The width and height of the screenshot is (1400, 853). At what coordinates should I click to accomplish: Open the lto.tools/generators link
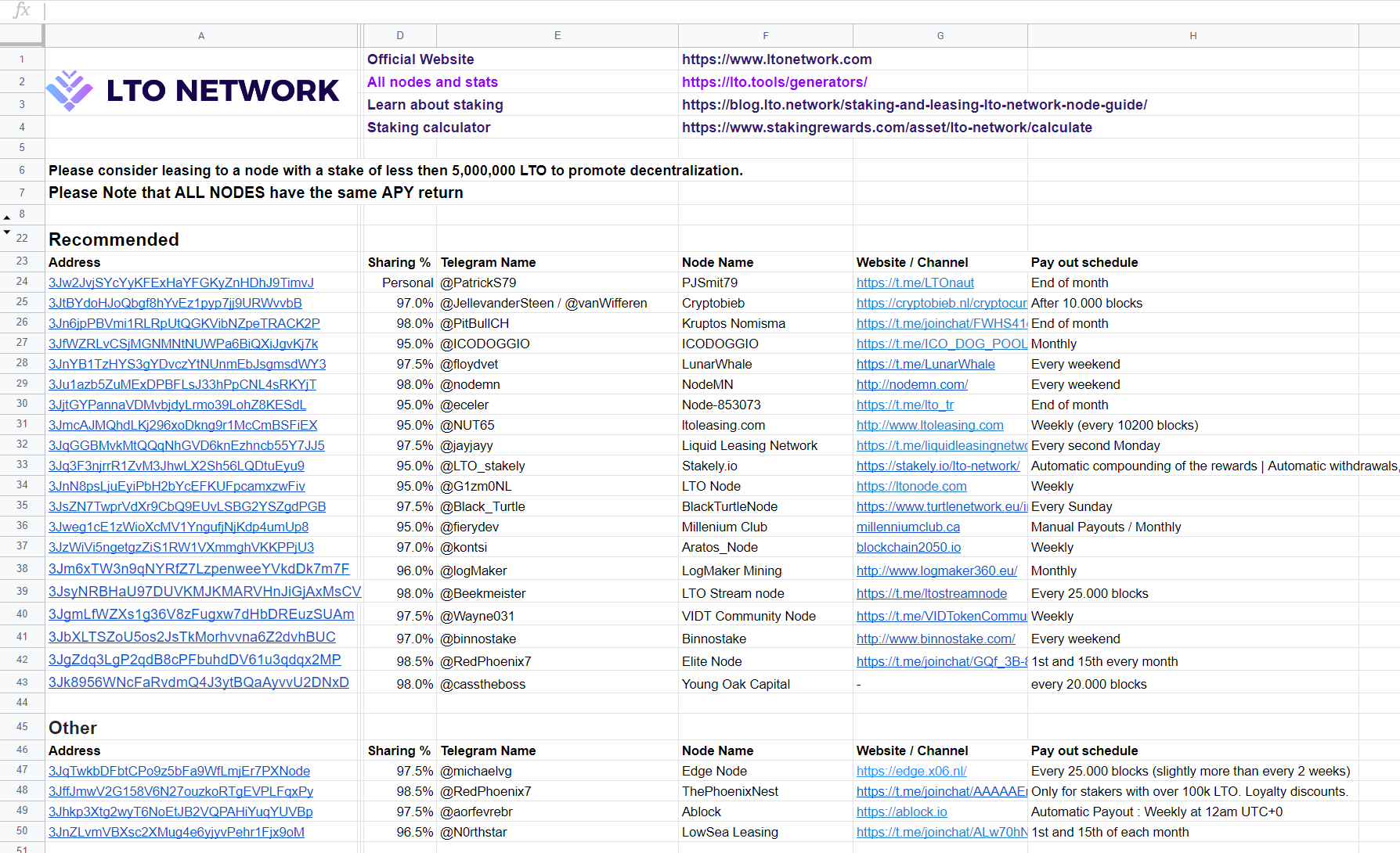point(774,82)
